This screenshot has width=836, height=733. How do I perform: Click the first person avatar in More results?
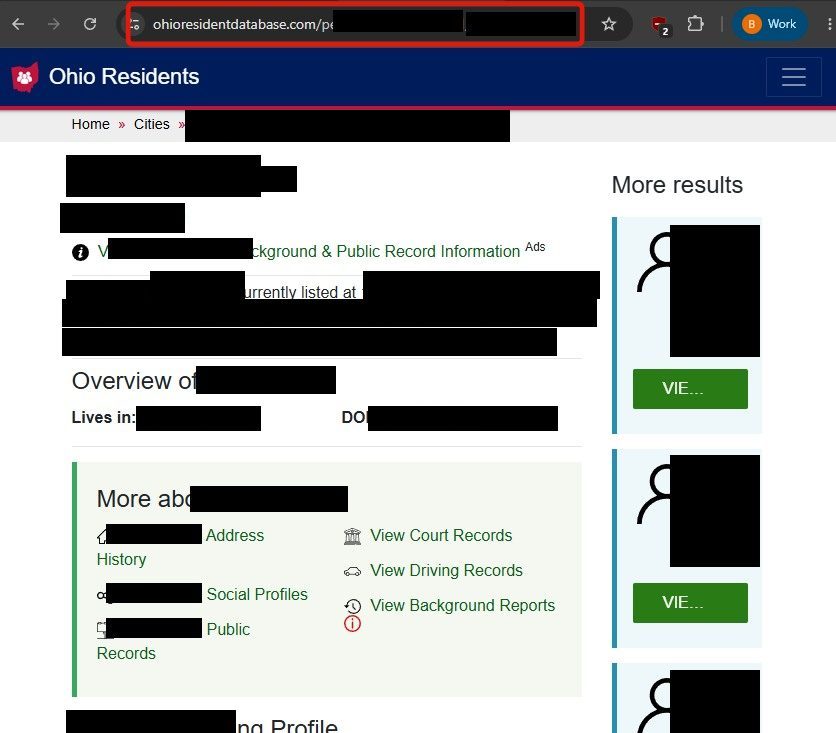655,262
